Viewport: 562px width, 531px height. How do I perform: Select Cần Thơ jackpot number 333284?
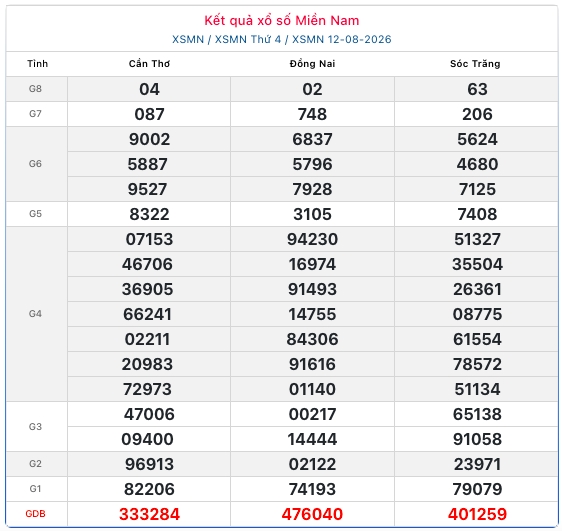point(149,515)
